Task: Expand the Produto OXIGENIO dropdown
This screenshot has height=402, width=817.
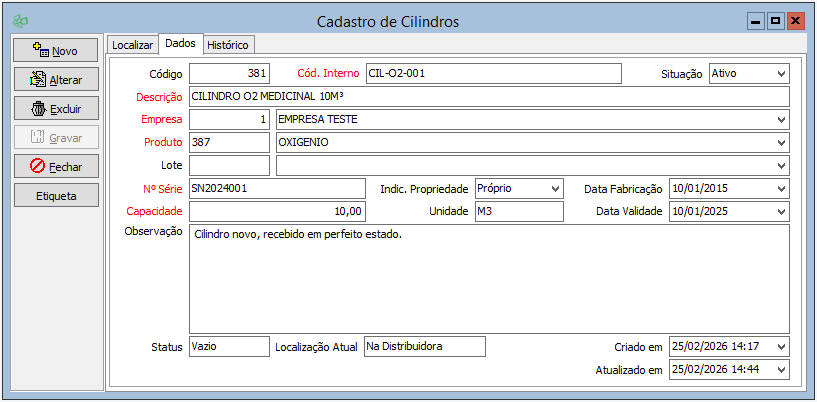Action: click(x=780, y=142)
